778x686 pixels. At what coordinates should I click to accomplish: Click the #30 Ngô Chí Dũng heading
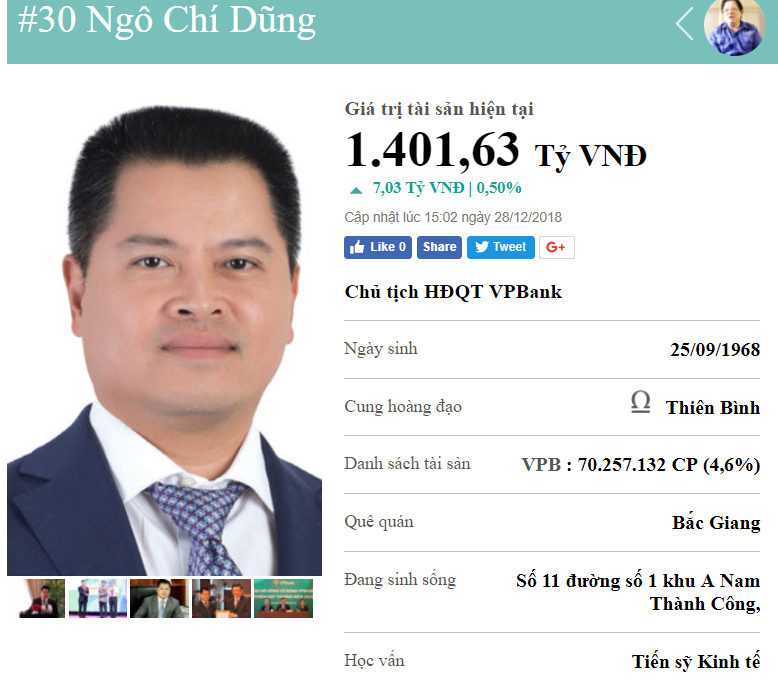click(x=167, y=21)
